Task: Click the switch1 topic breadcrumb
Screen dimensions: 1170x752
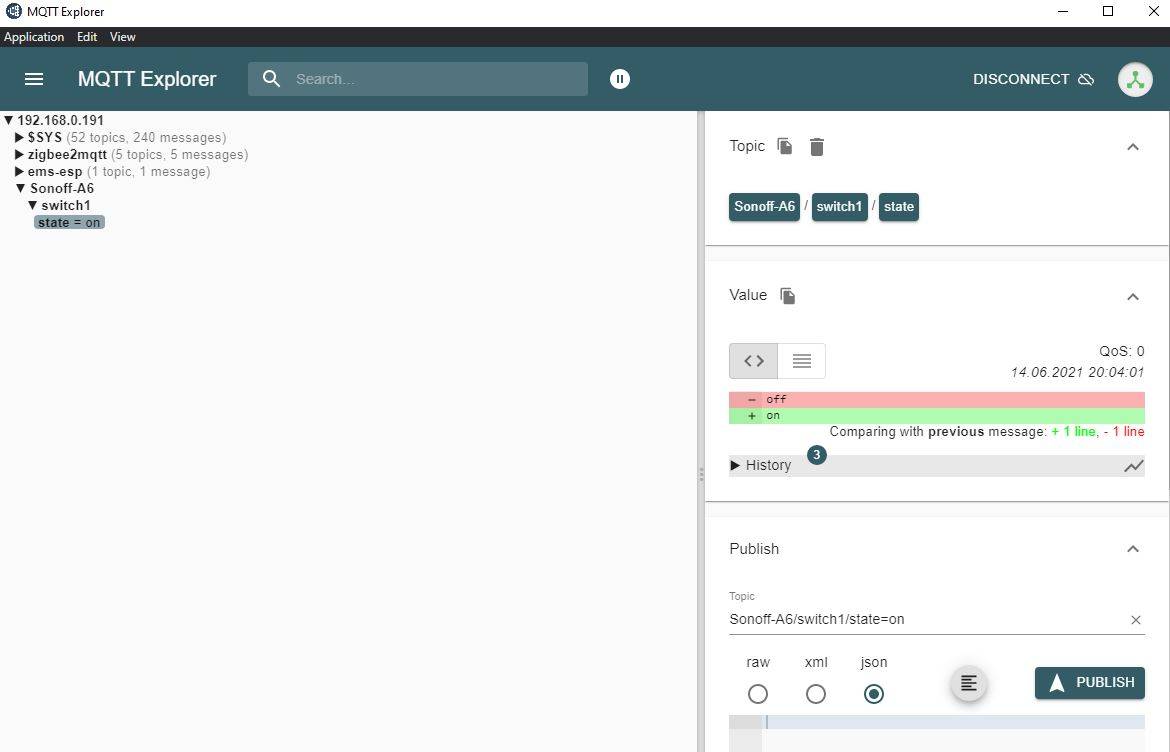Action: pyautogui.click(x=839, y=207)
